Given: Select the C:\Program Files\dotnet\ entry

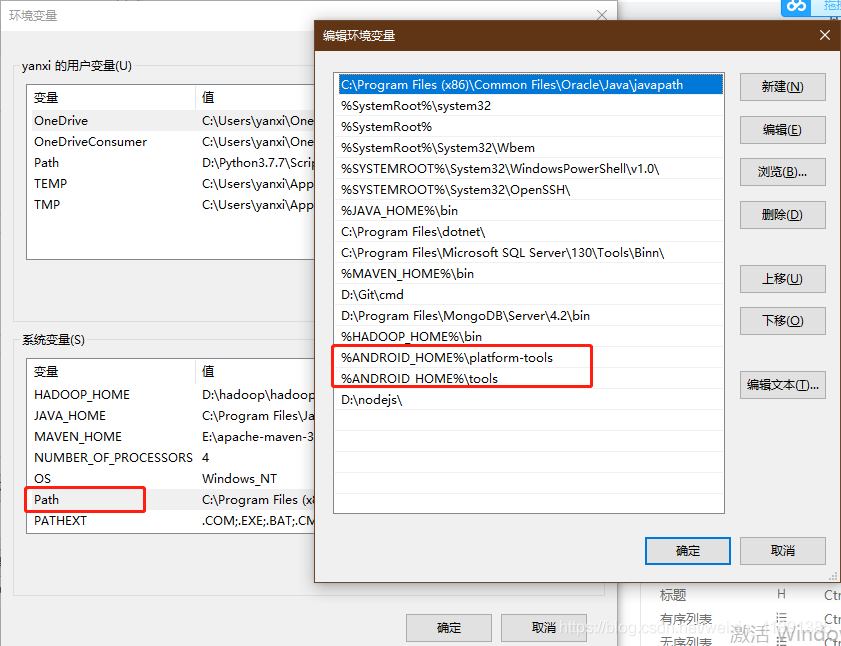Looking at the screenshot, I should 529,232.
